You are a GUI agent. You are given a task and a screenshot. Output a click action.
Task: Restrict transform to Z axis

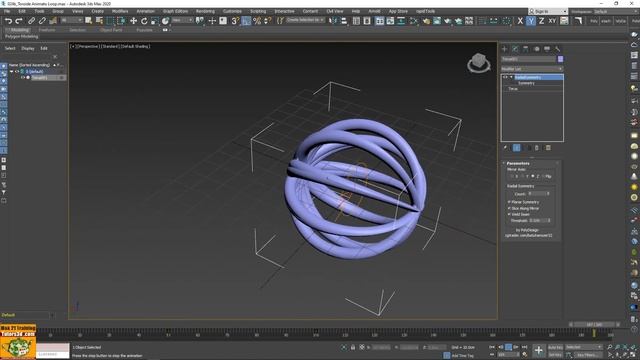pyautogui.click(x=541, y=21)
